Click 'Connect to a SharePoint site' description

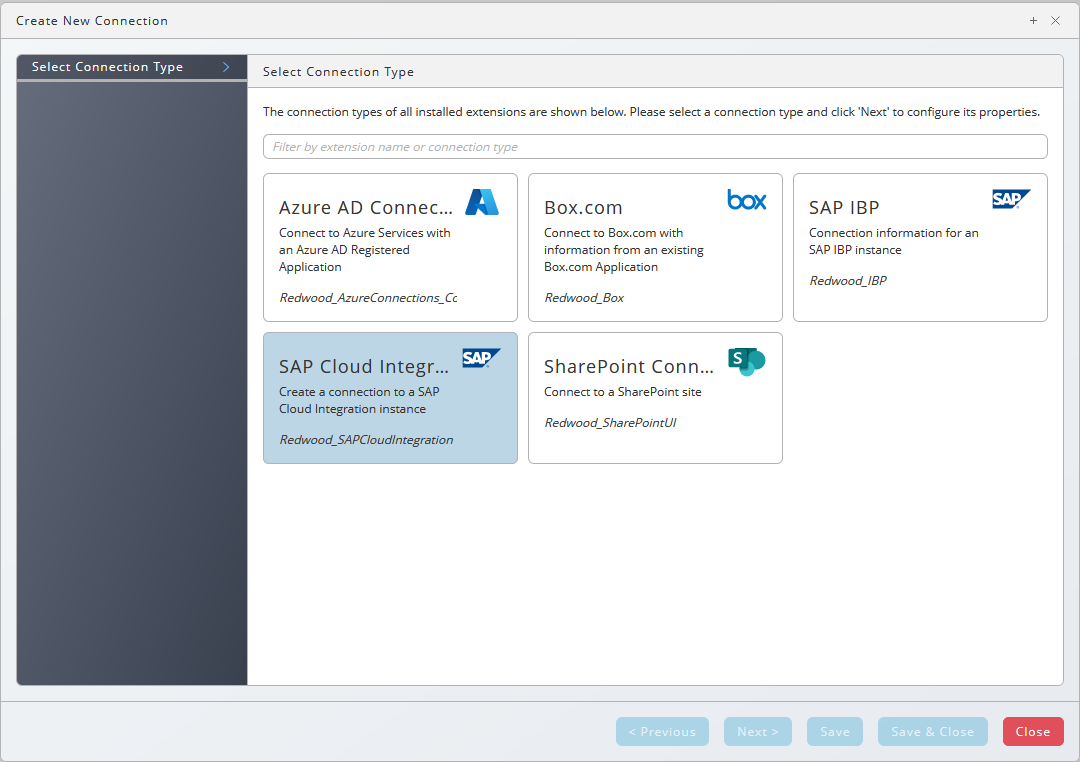point(623,391)
